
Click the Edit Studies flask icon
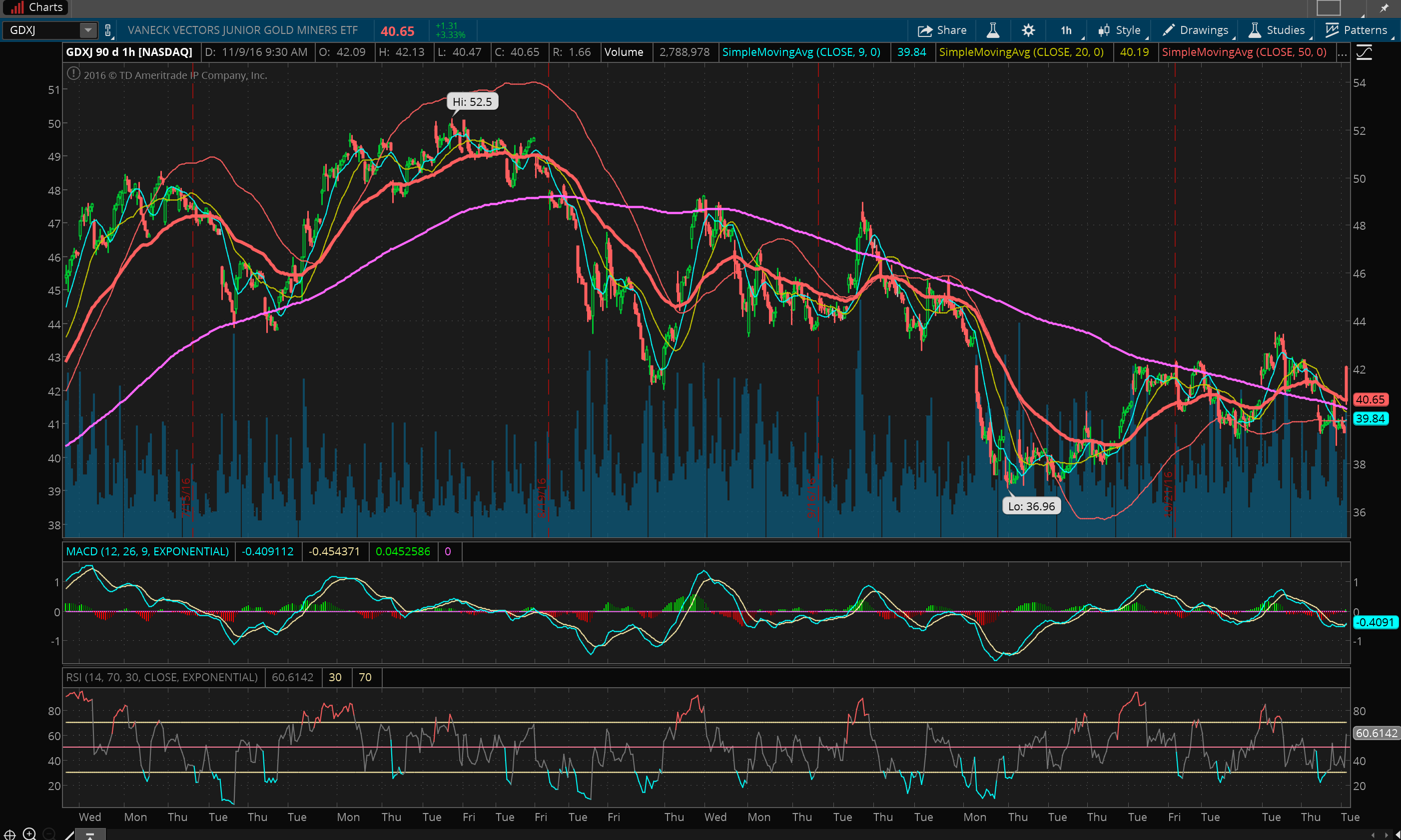click(992, 30)
